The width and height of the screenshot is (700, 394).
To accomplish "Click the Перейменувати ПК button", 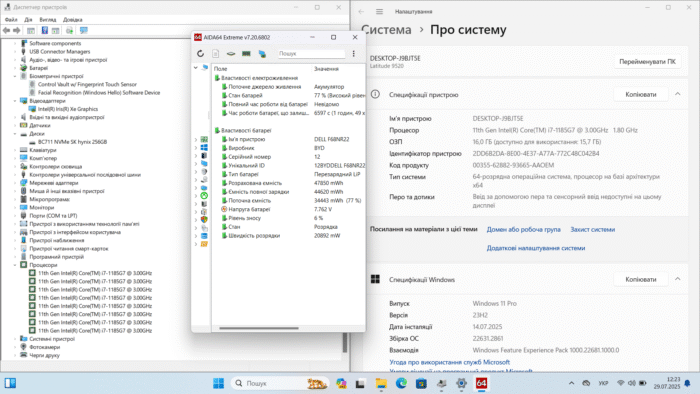I will click(x=647, y=62).
